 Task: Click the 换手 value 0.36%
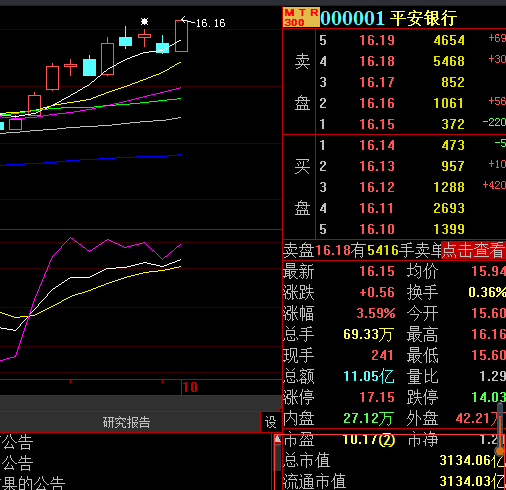click(x=487, y=292)
